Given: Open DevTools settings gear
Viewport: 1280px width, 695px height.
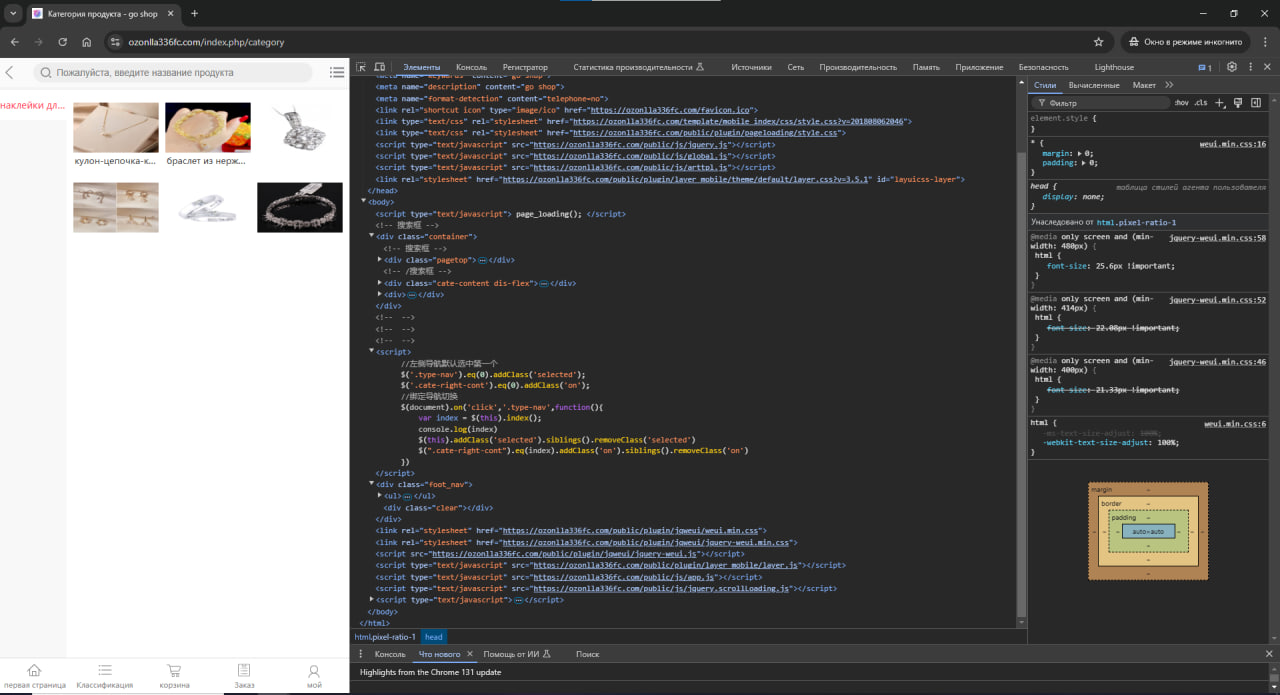Looking at the screenshot, I should (1232, 67).
